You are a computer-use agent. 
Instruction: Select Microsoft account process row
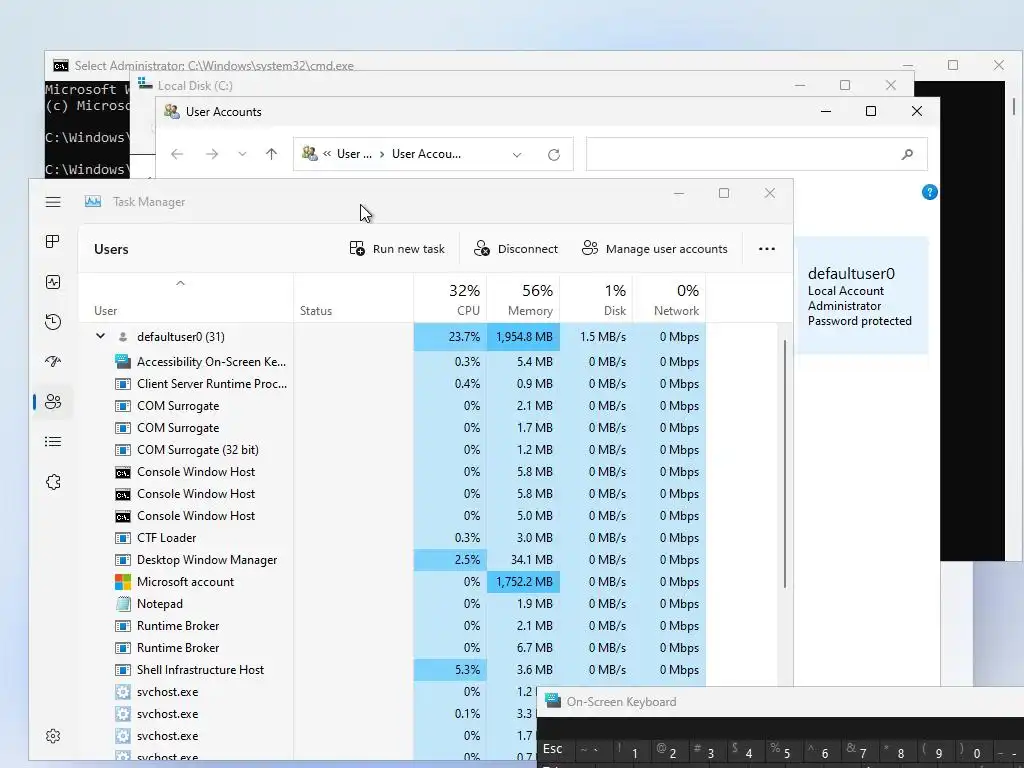coord(392,582)
